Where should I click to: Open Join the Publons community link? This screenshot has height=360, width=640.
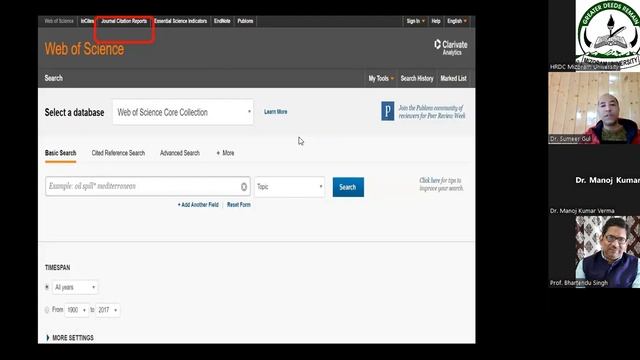point(432,112)
